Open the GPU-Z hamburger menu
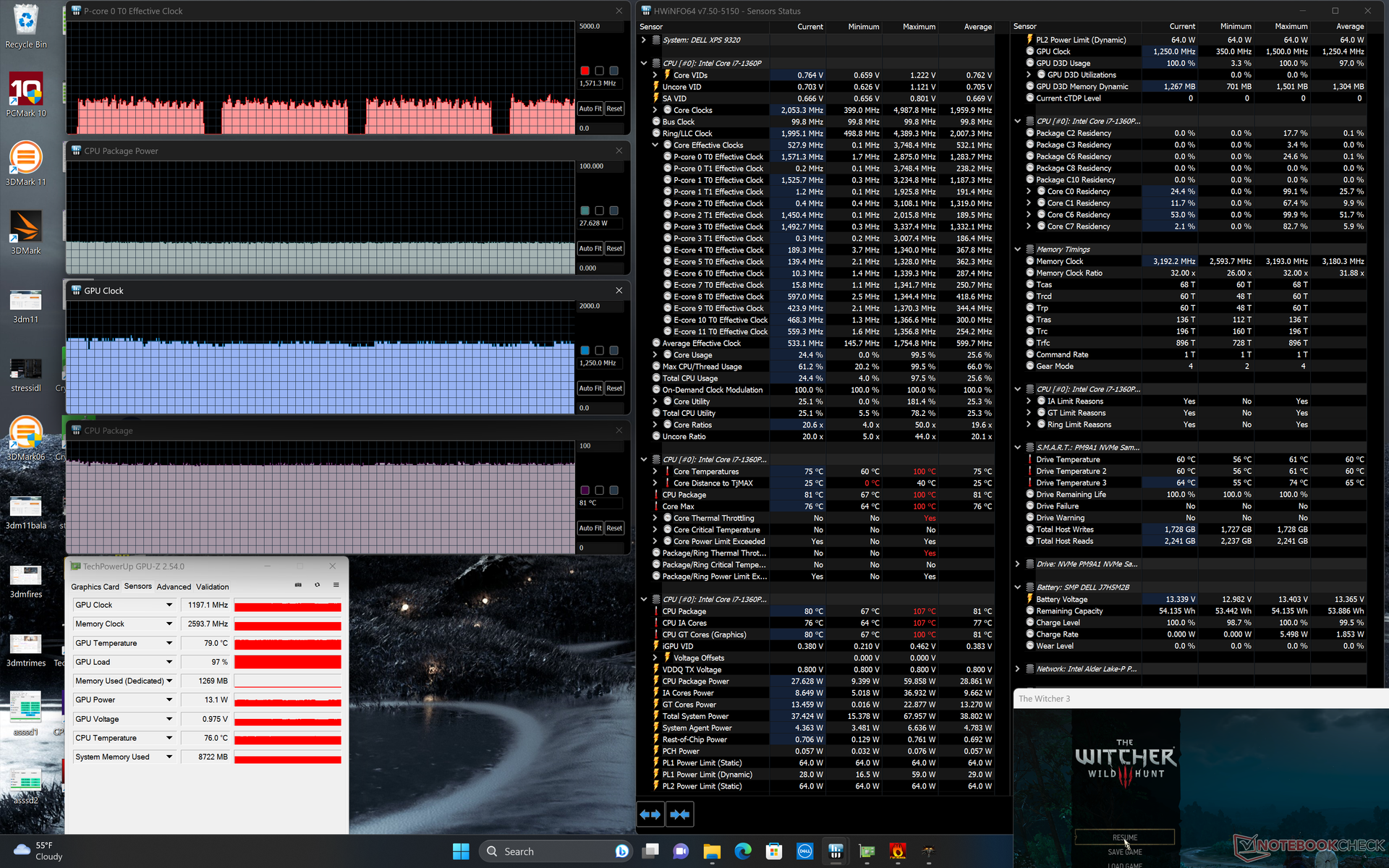1389x868 pixels. [x=336, y=585]
